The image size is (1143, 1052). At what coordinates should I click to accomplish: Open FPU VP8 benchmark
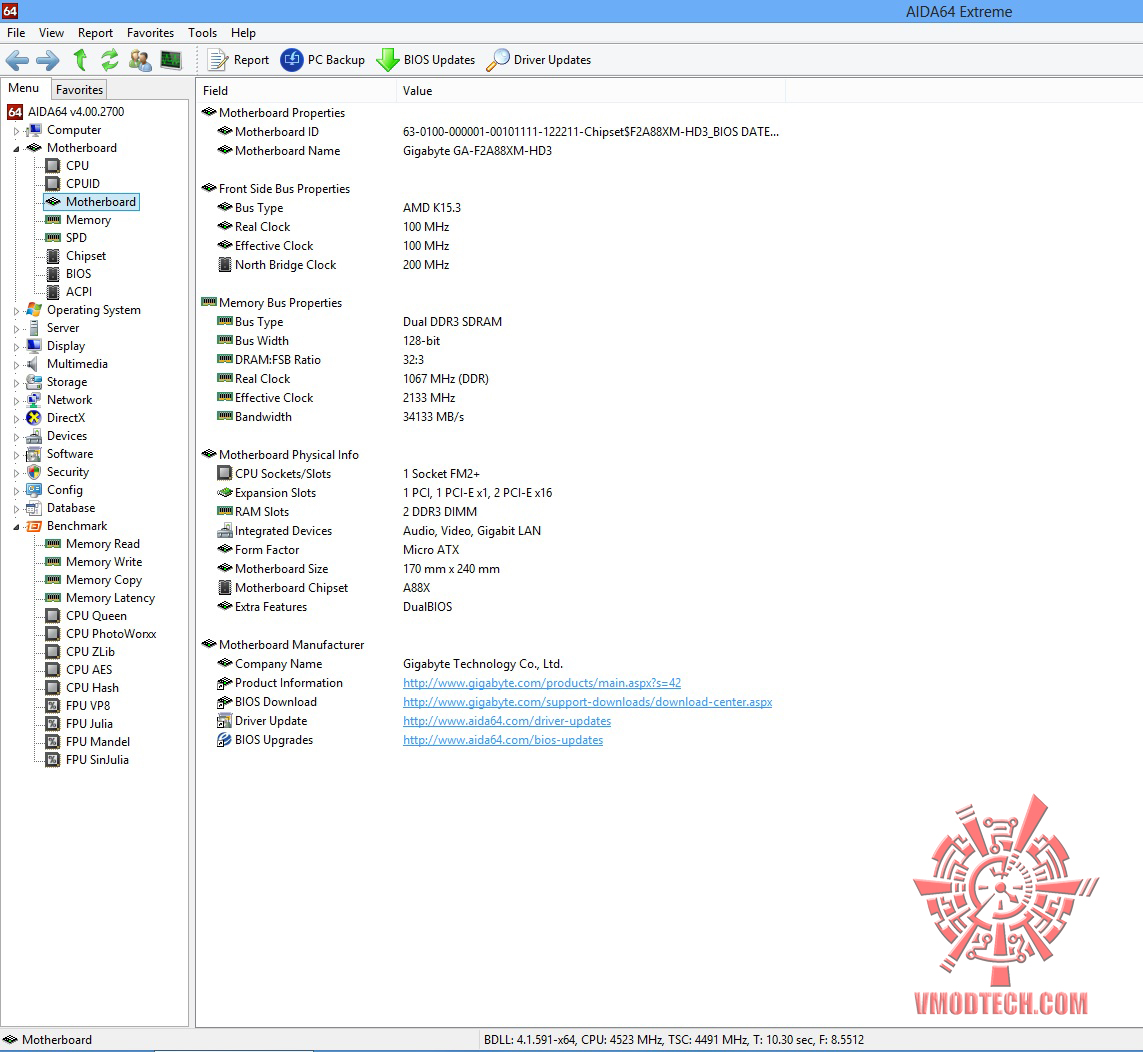(x=87, y=706)
